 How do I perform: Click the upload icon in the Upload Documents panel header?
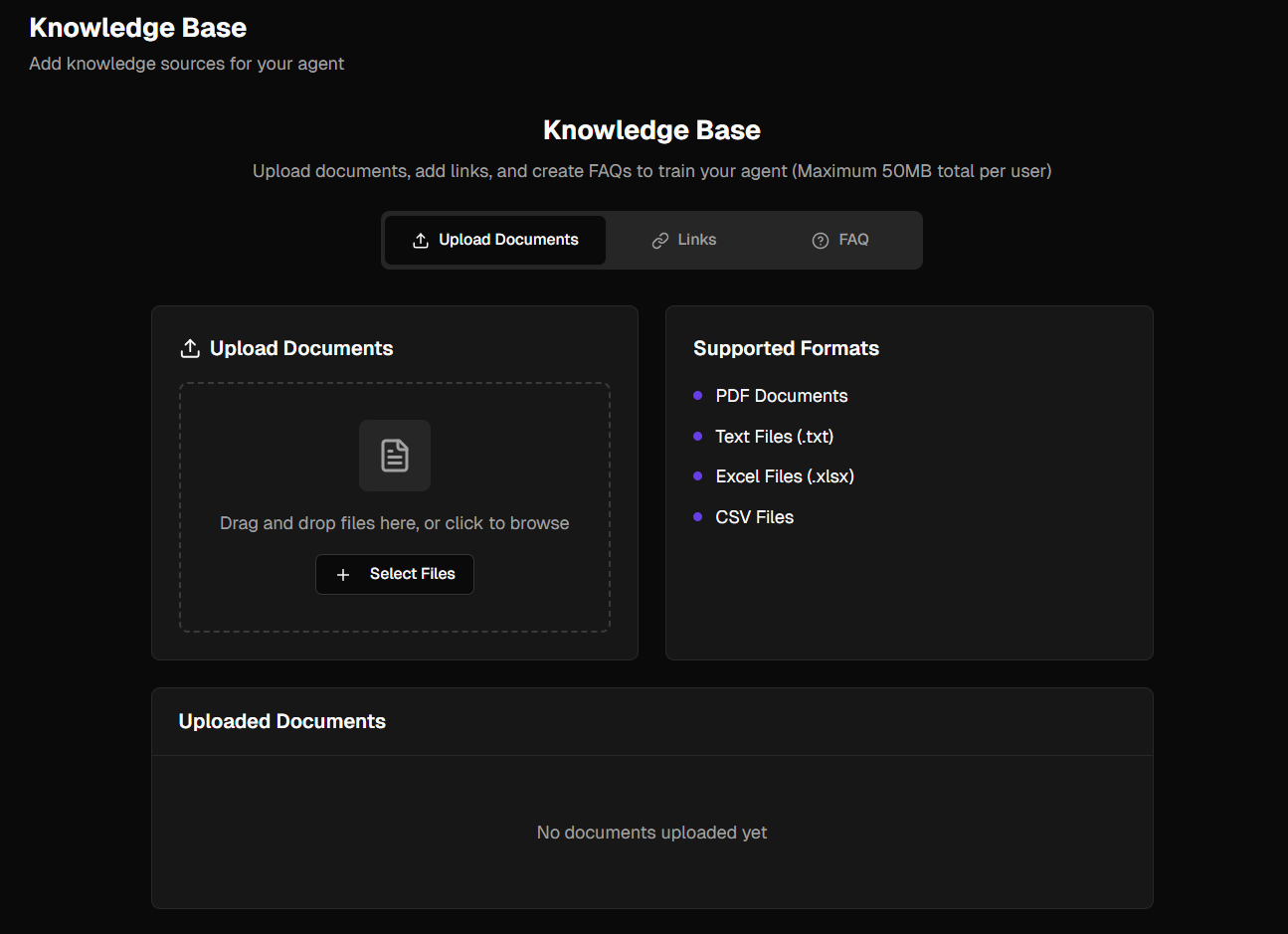[x=189, y=347]
